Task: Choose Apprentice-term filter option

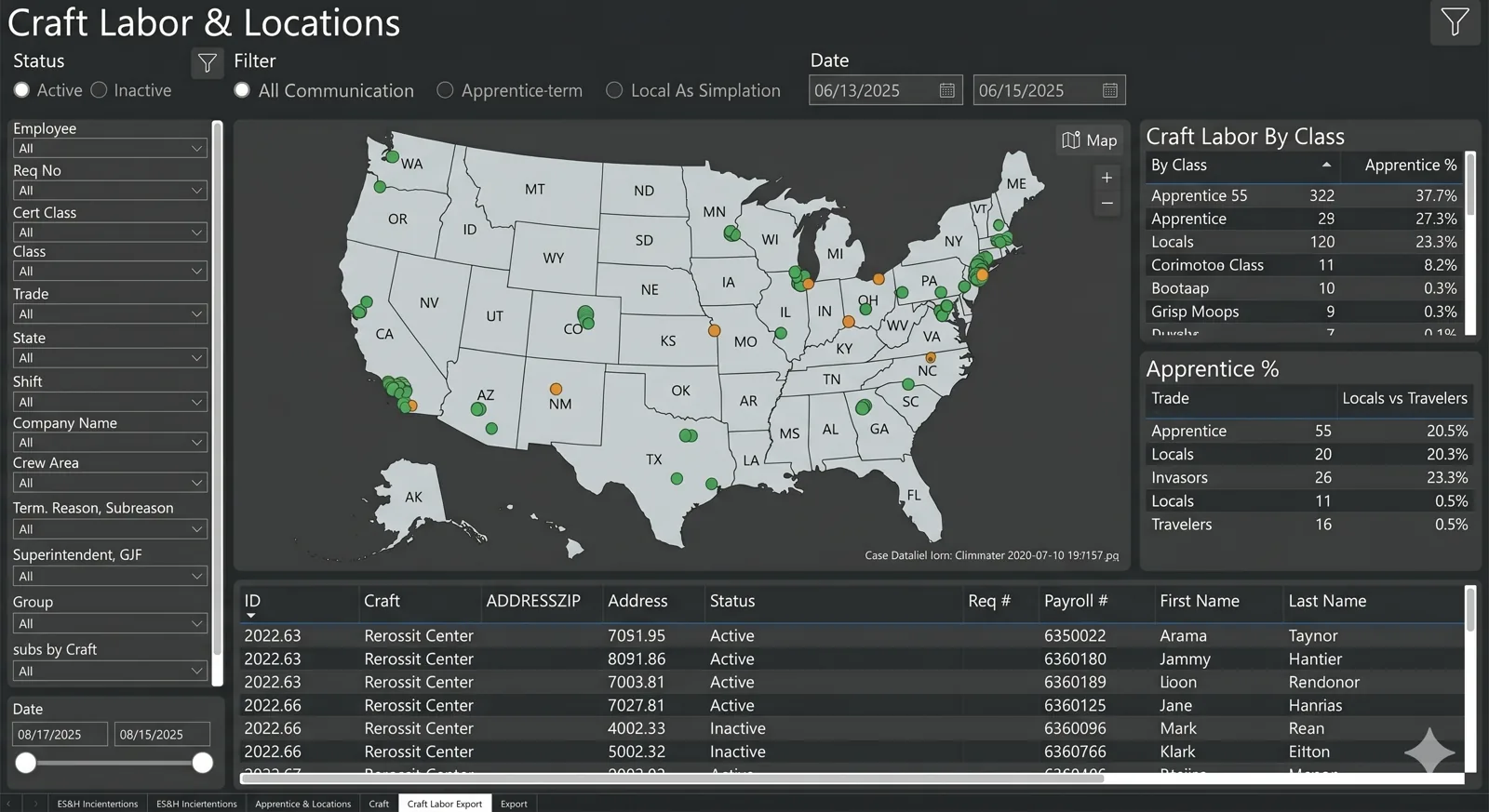Action: [445, 90]
